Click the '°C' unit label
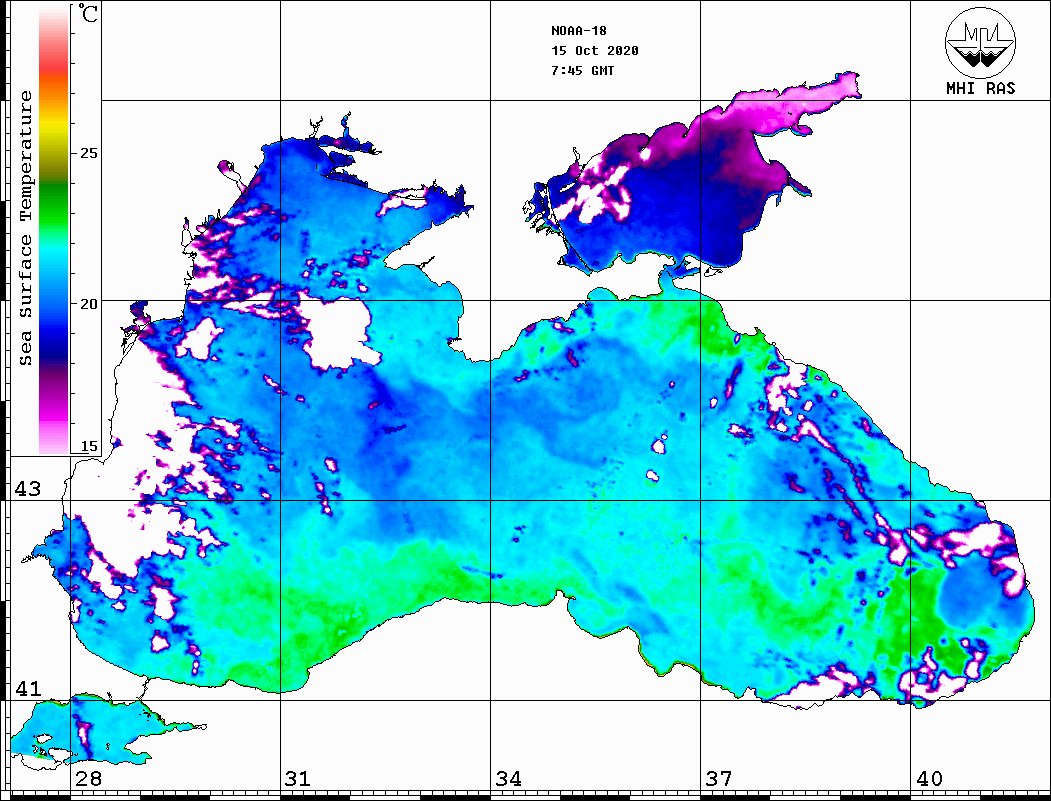The height and width of the screenshot is (801, 1051). click(87, 13)
